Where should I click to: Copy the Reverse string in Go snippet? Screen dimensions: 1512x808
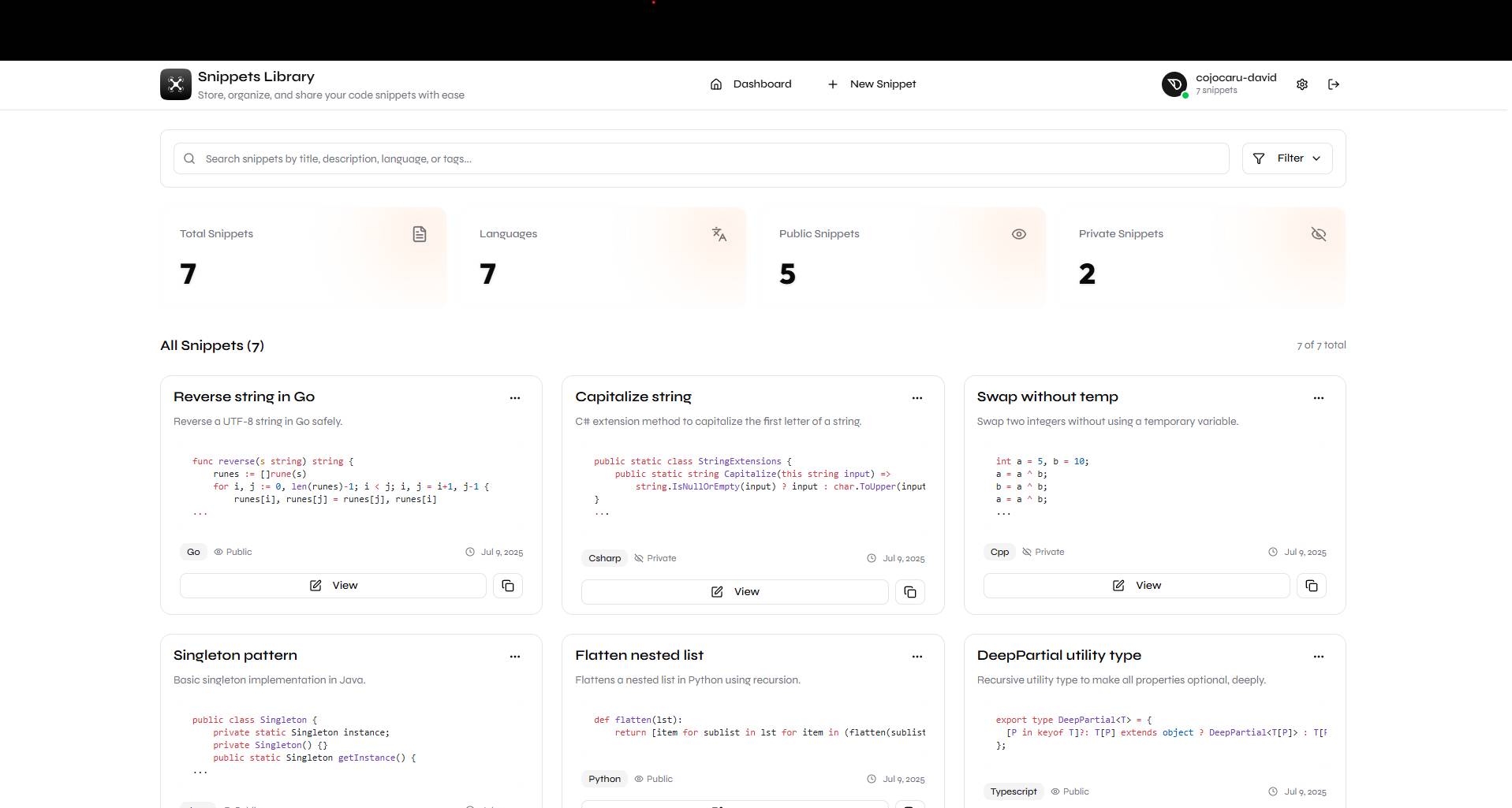point(507,586)
